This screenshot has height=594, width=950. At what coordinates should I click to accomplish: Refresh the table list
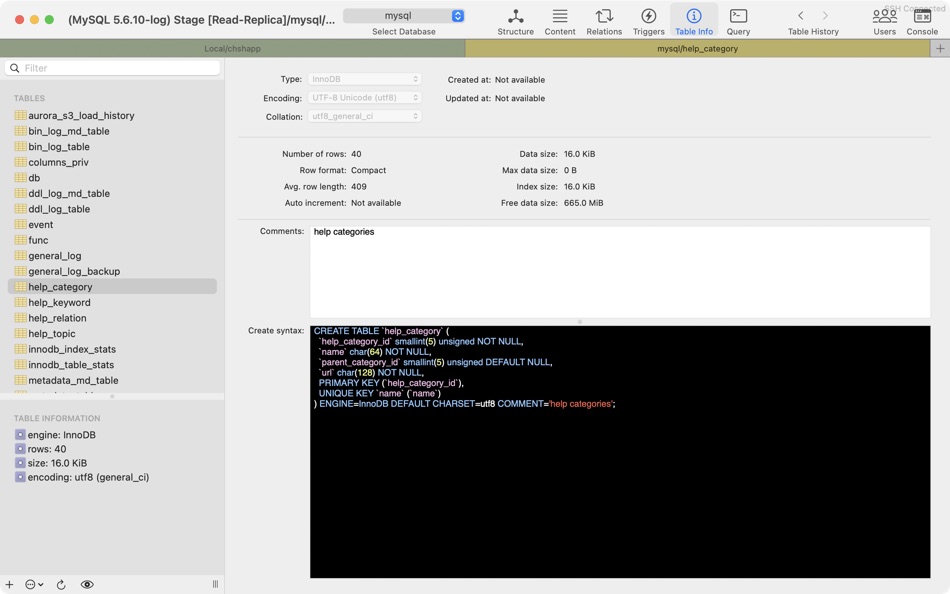61,584
